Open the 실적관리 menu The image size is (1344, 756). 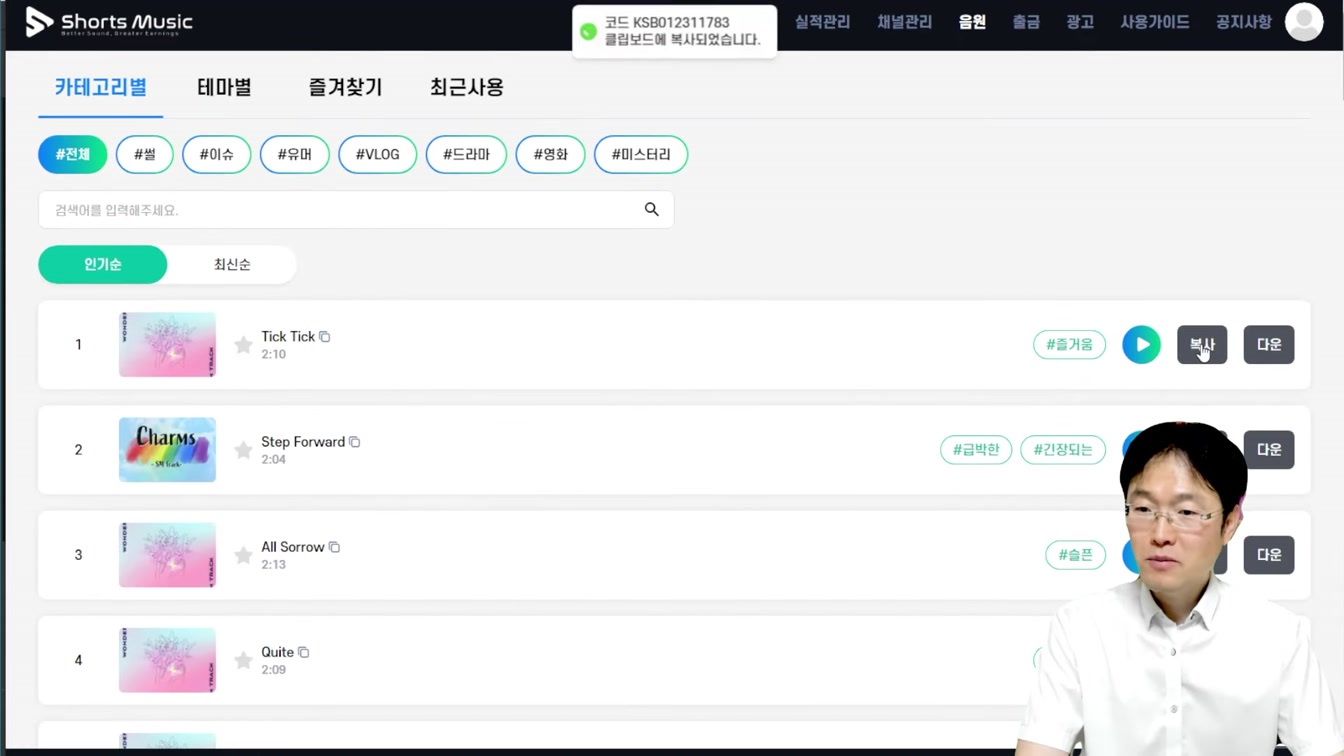pos(822,22)
